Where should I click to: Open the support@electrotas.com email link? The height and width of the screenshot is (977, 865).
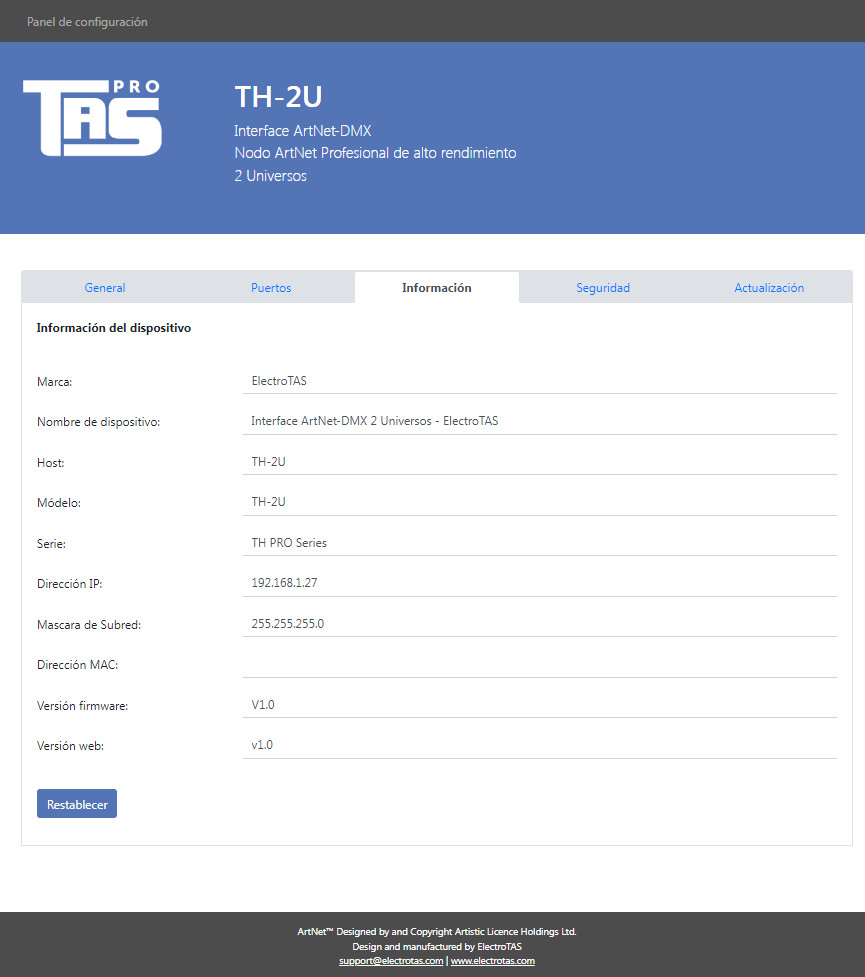click(x=391, y=961)
